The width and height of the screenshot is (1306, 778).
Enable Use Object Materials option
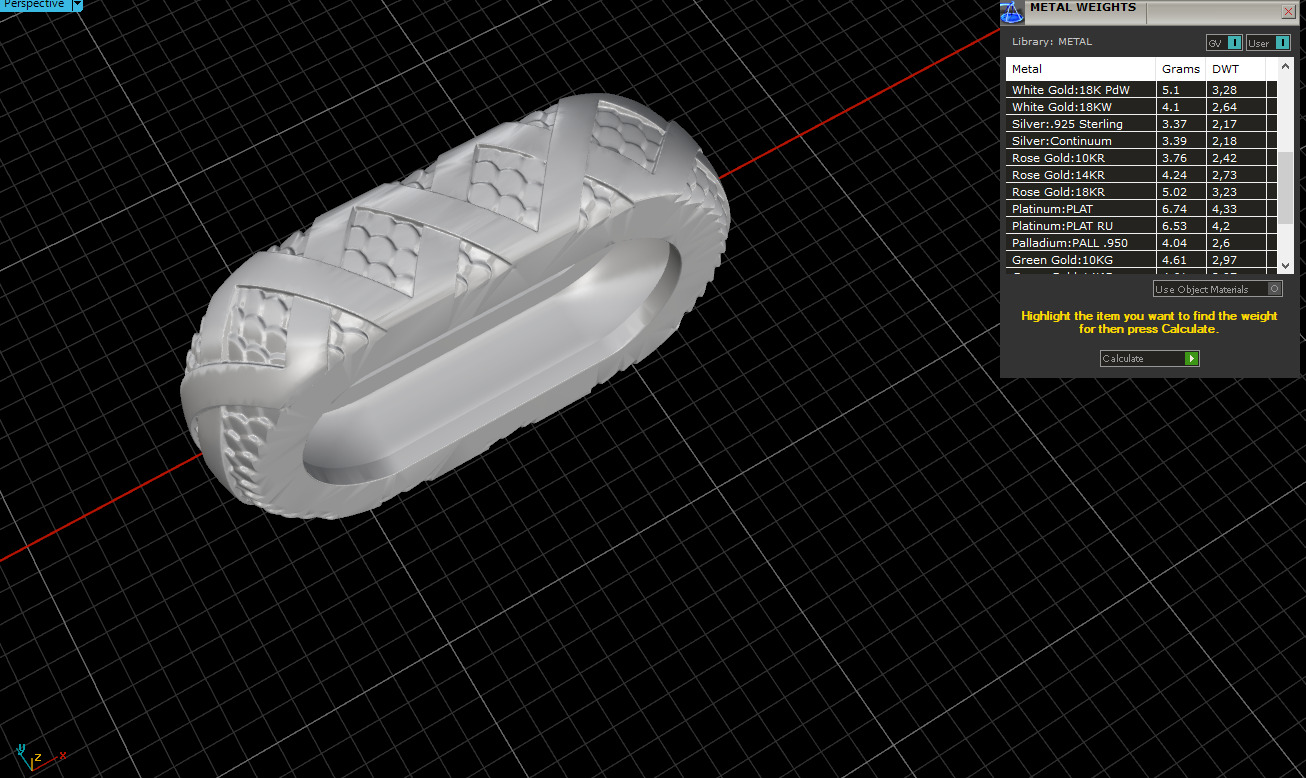click(x=1217, y=289)
